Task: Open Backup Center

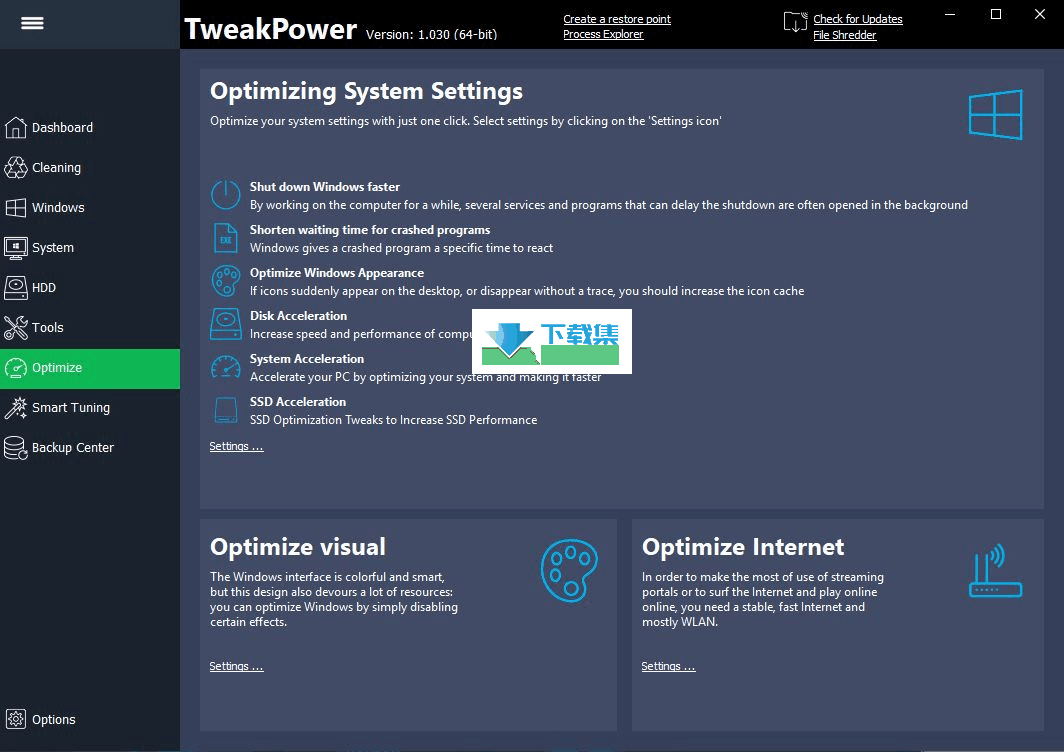Action: (90, 448)
